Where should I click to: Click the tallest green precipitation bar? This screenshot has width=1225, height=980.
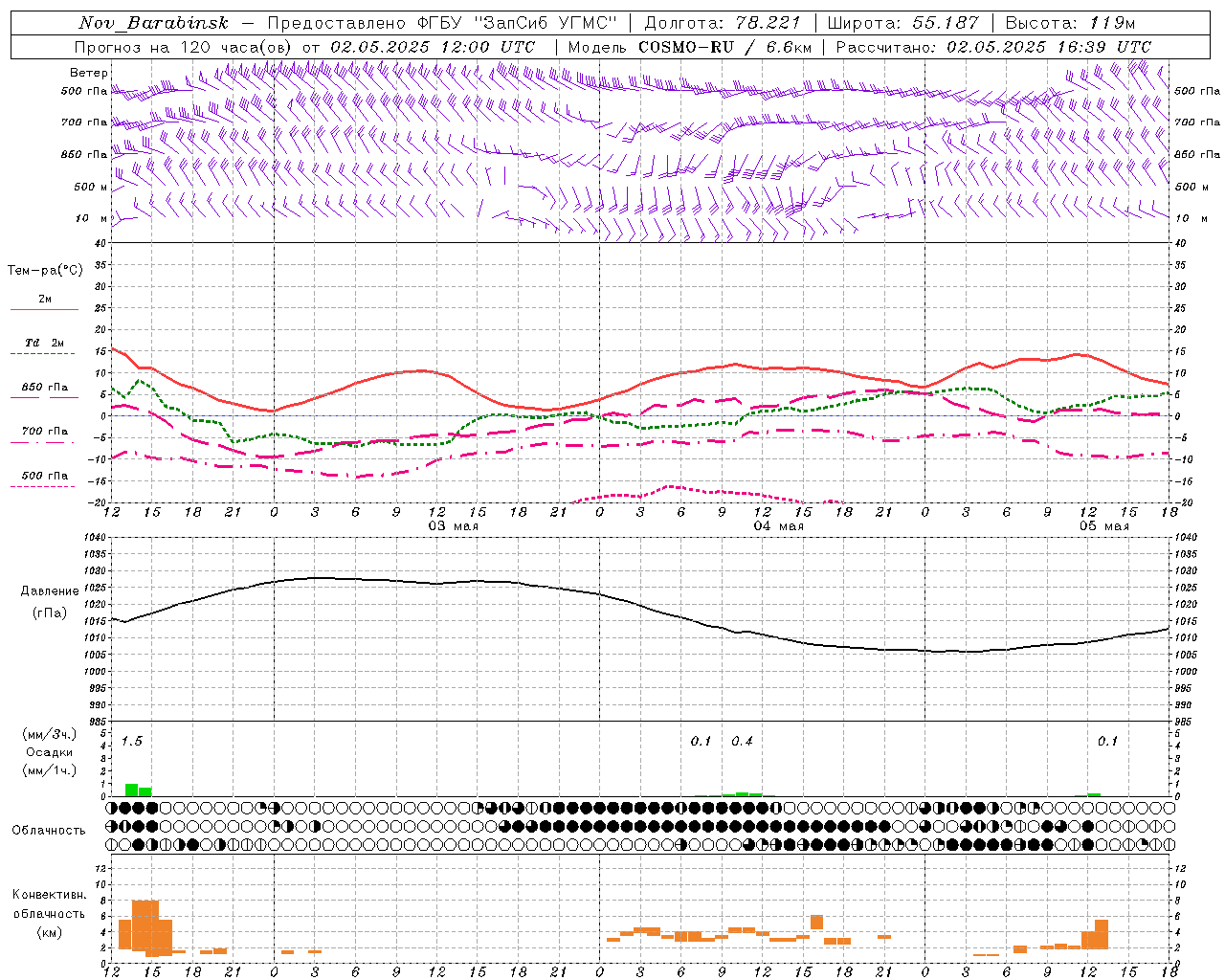point(131,790)
